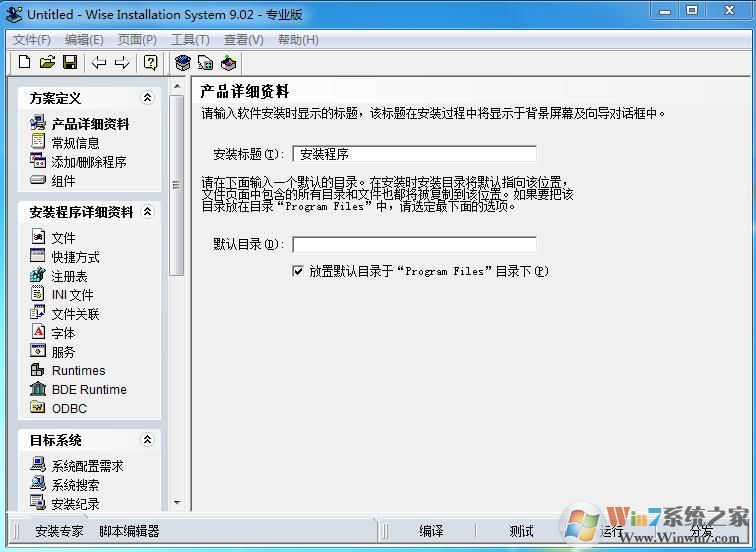Screen dimensions: 756x552
Task: Toggle the Program Files default directory checkbox
Action: [x=298, y=271]
